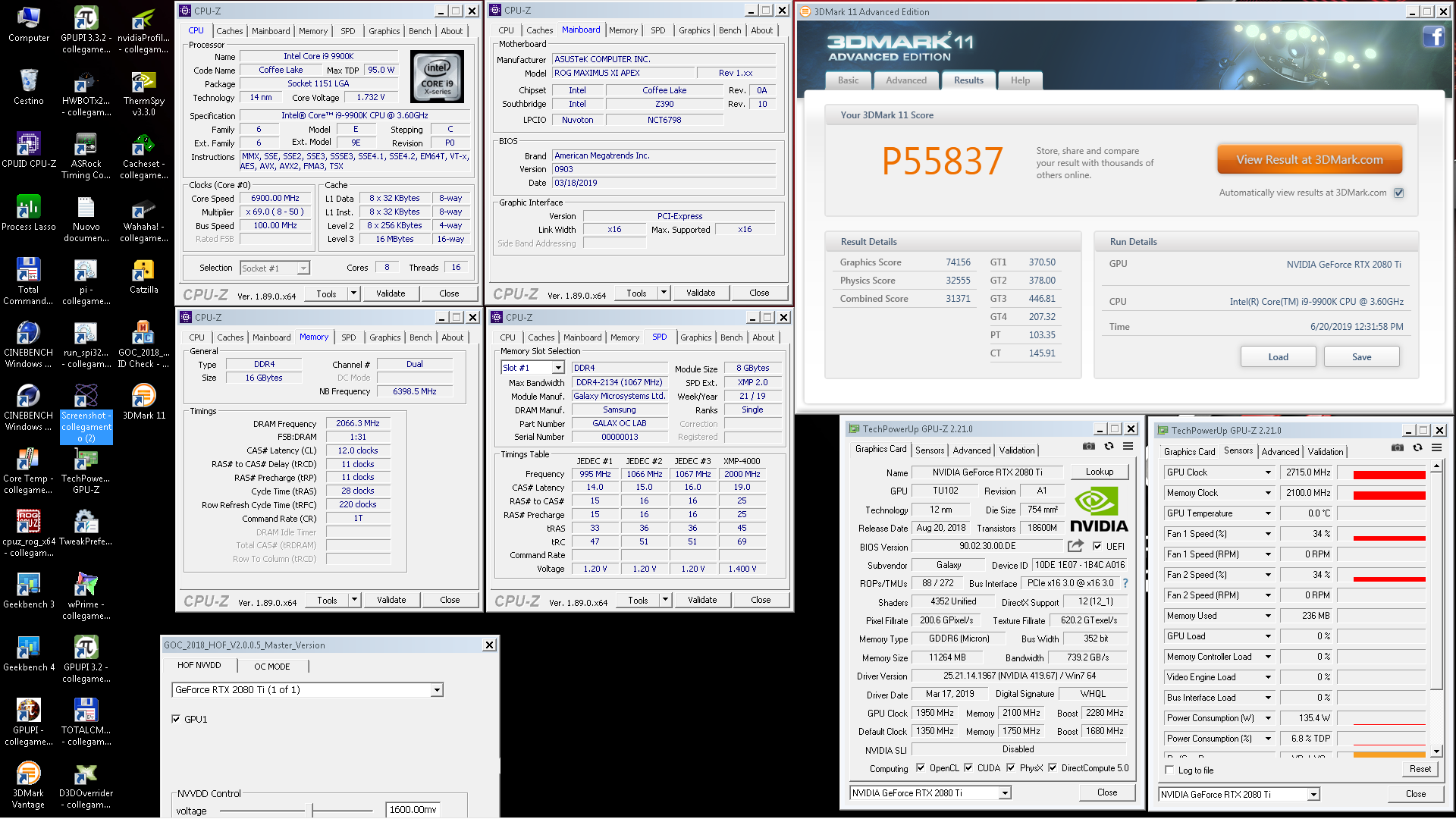The height and width of the screenshot is (819, 1456).
Task: Open Core Temp shortcut icon
Action: [x=29, y=471]
